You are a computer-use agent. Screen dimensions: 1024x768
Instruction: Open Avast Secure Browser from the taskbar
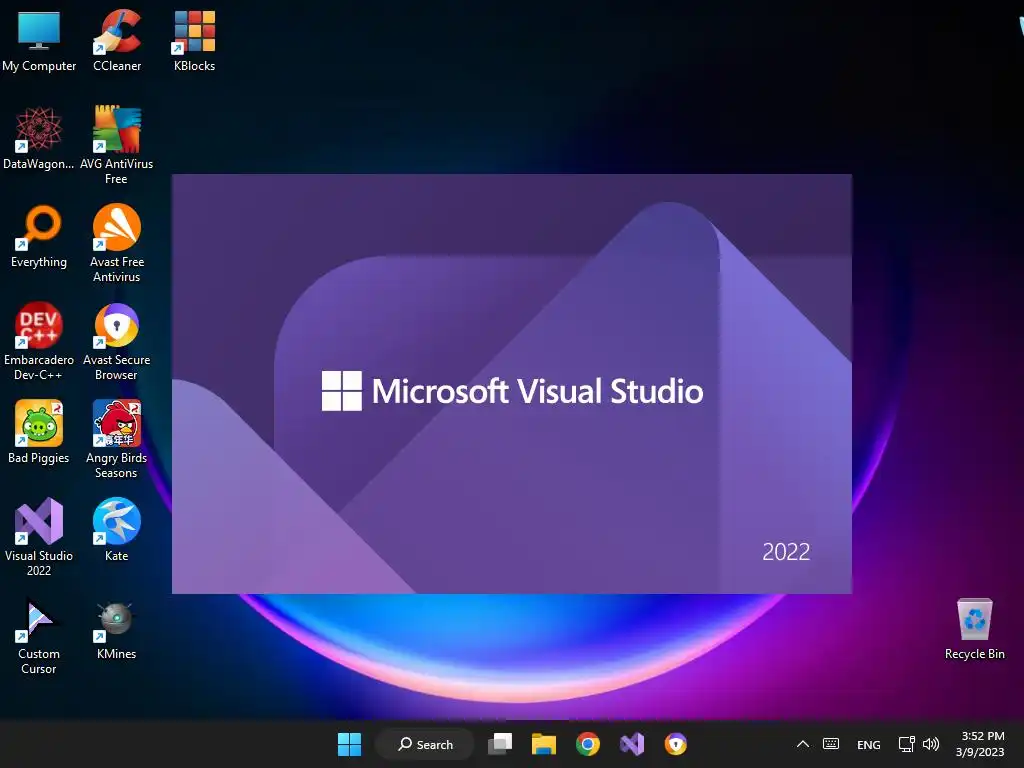click(675, 744)
